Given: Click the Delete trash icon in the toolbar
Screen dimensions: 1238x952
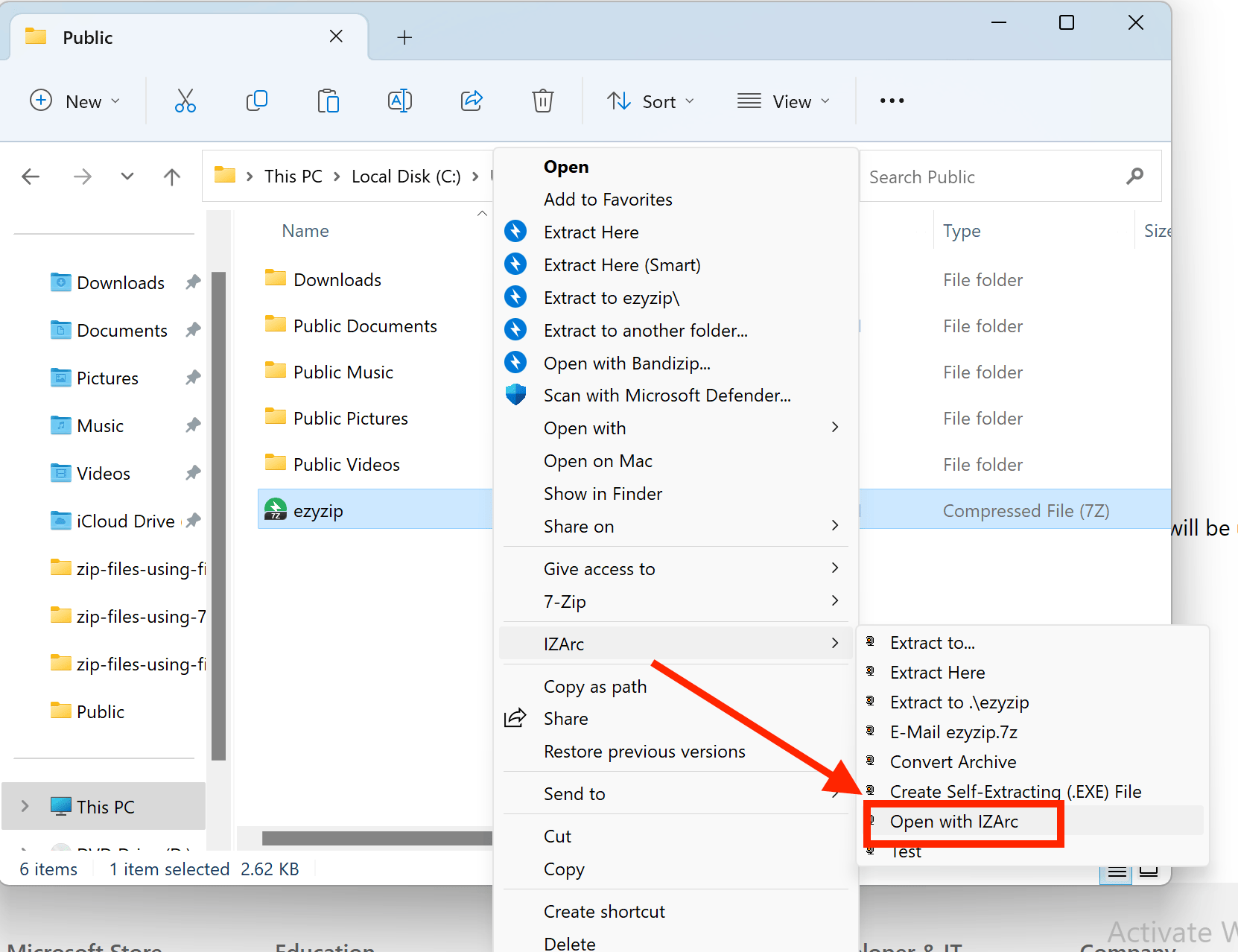Looking at the screenshot, I should [x=543, y=101].
